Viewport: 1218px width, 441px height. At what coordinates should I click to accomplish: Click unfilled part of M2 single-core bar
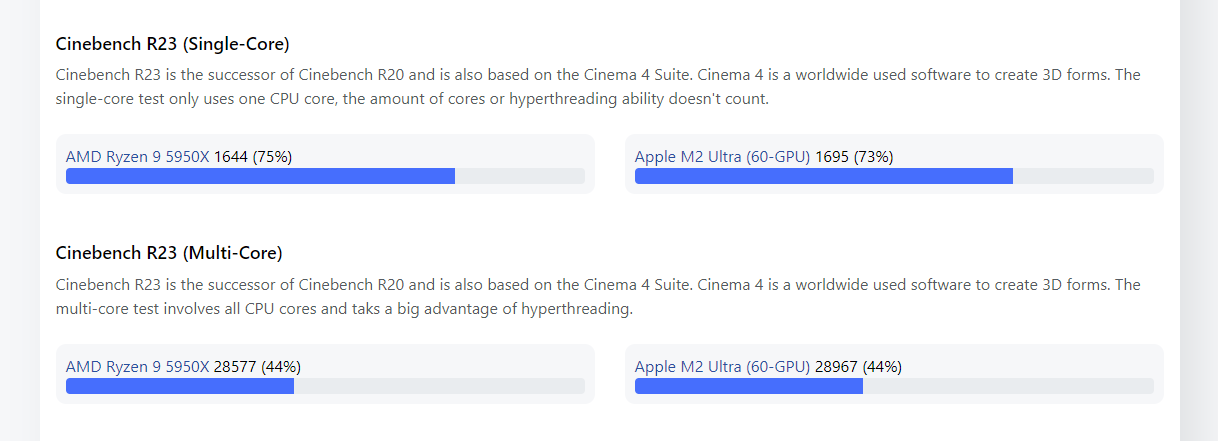click(1083, 176)
